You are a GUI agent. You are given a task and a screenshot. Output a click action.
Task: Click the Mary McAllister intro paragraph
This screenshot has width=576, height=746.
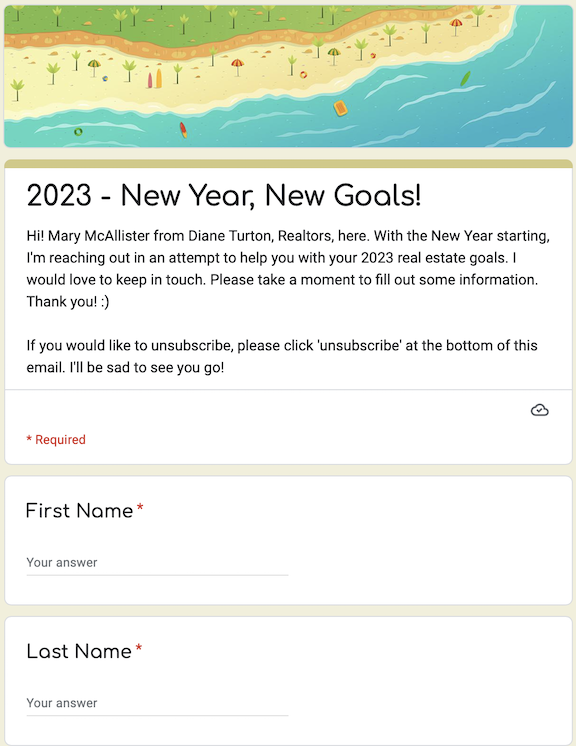tap(288, 269)
